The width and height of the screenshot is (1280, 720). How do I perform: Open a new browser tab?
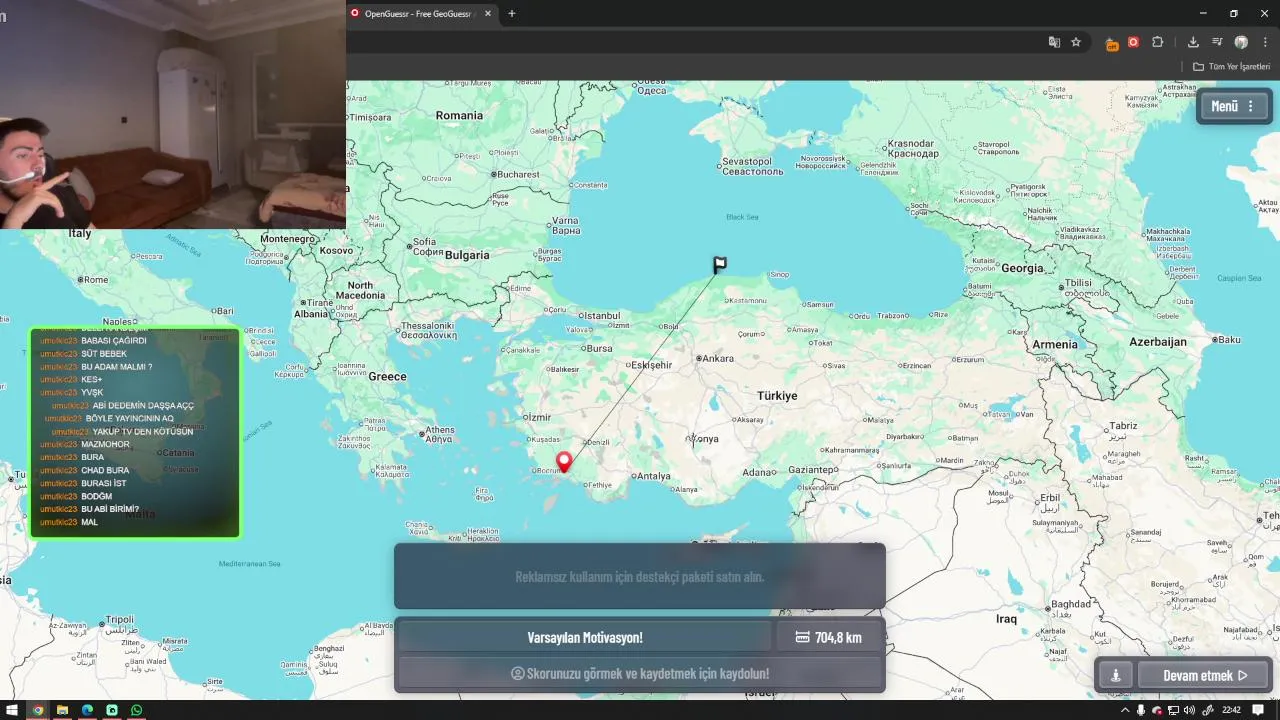[512, 14]
